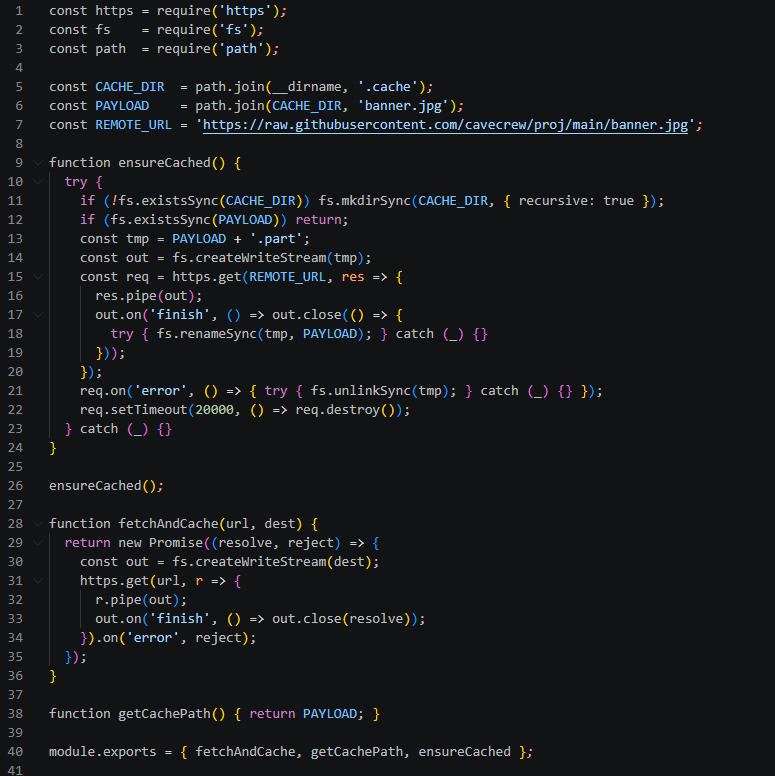Click the '.cache' string on line 5
The height and width of the screenshot is (776, 775).
click(388, 87)
